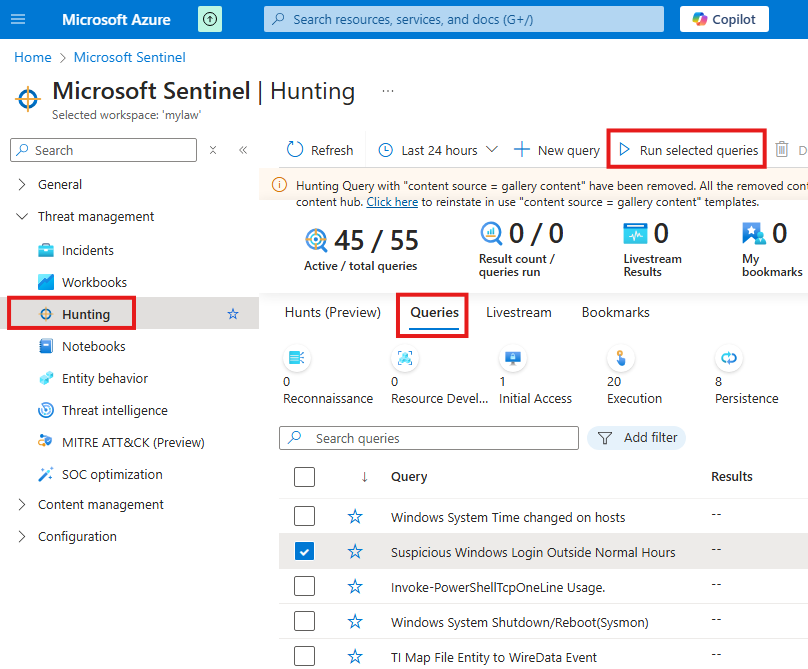Clear the sidebar search with X icon
This screenshot has height=669, width=808.
pyautogui.click(x=213, y=150)
